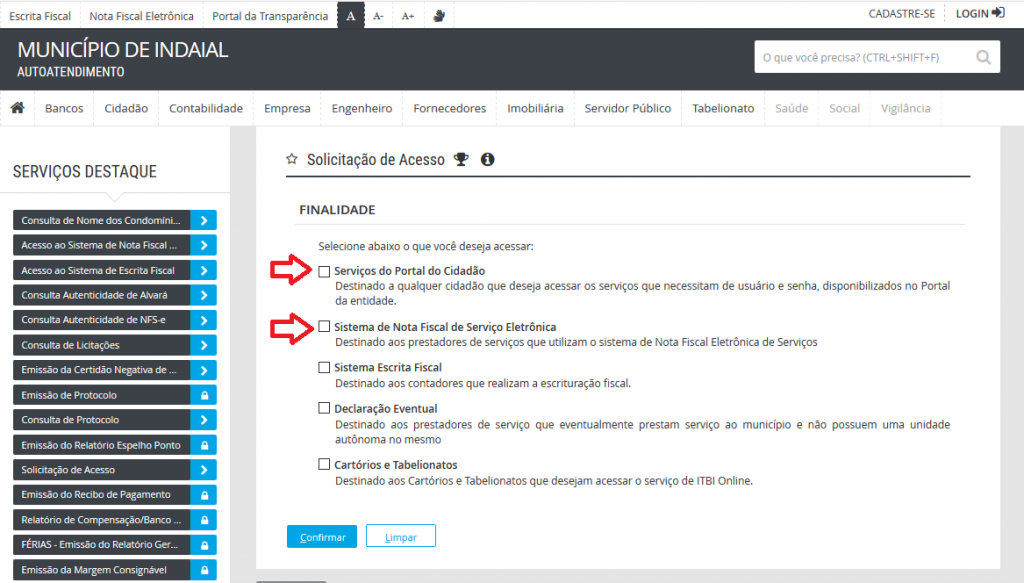Open the Contabilidade menu
Screen dimensions: 1024x583
point(206,108)
